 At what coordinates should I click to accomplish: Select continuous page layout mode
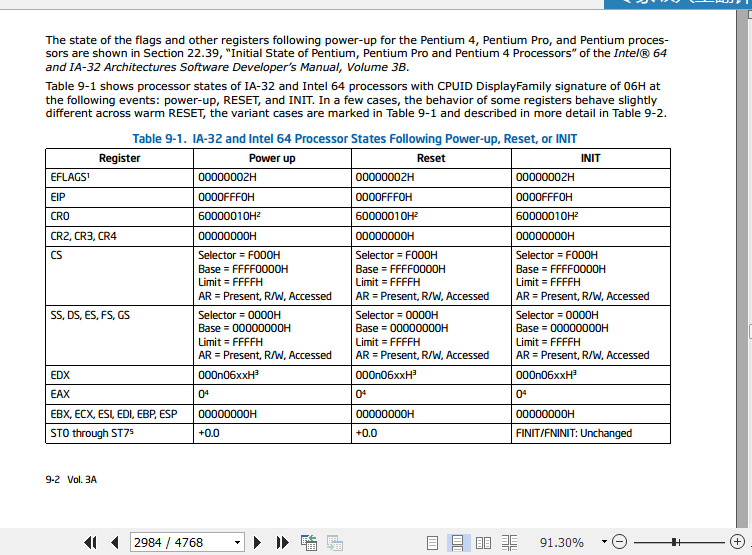pos(458,543)
